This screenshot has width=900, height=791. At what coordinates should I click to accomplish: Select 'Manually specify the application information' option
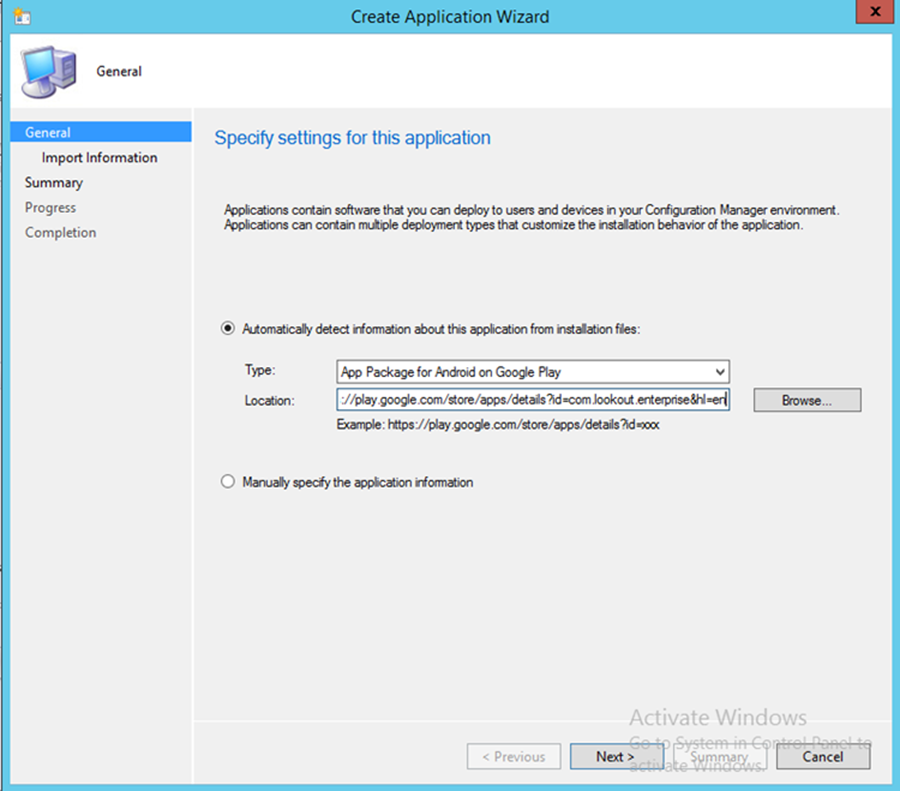click(x=228, y=482)
